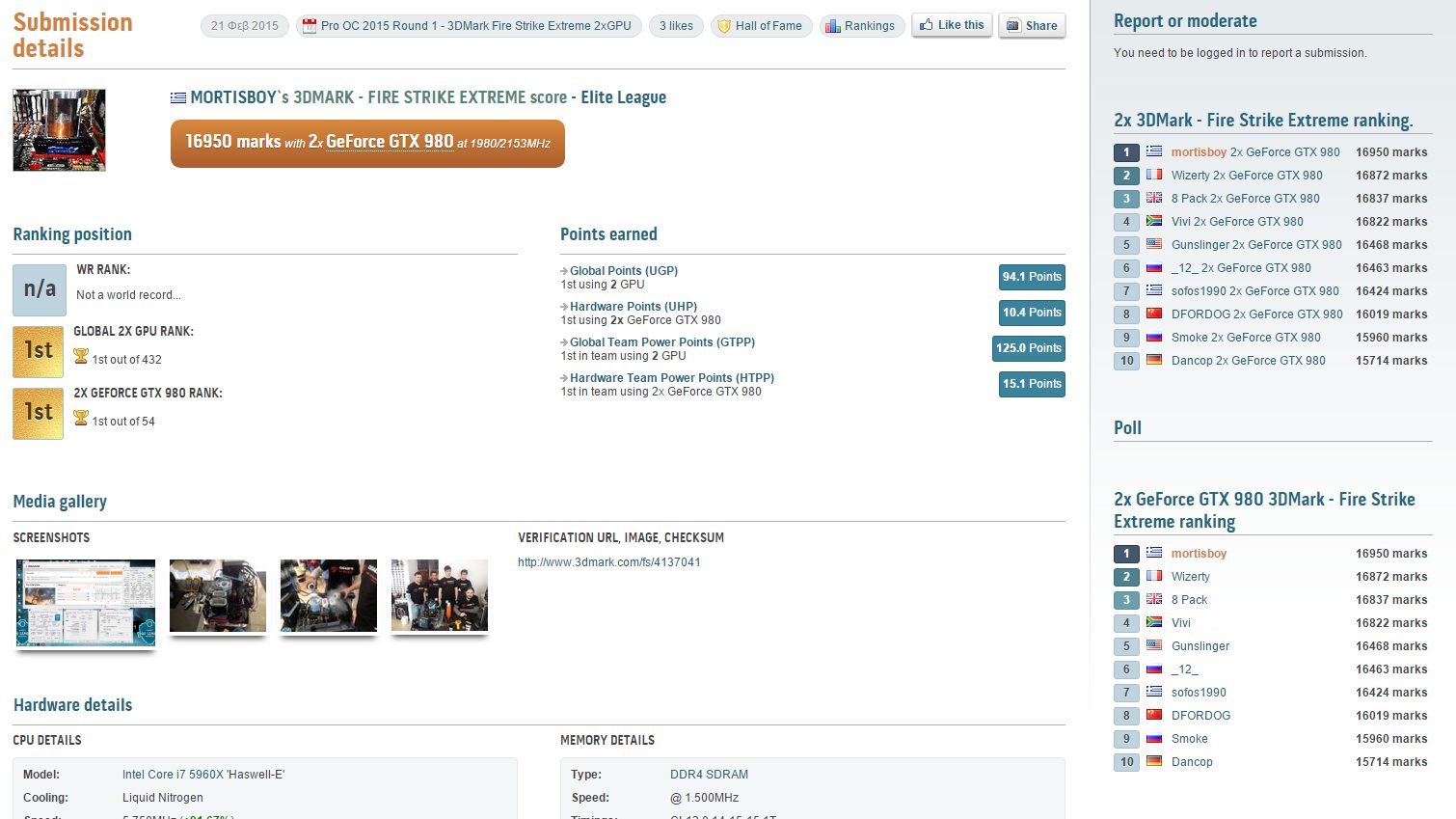
Task: Click the 3 likes pill
Action: pos(676,26)
